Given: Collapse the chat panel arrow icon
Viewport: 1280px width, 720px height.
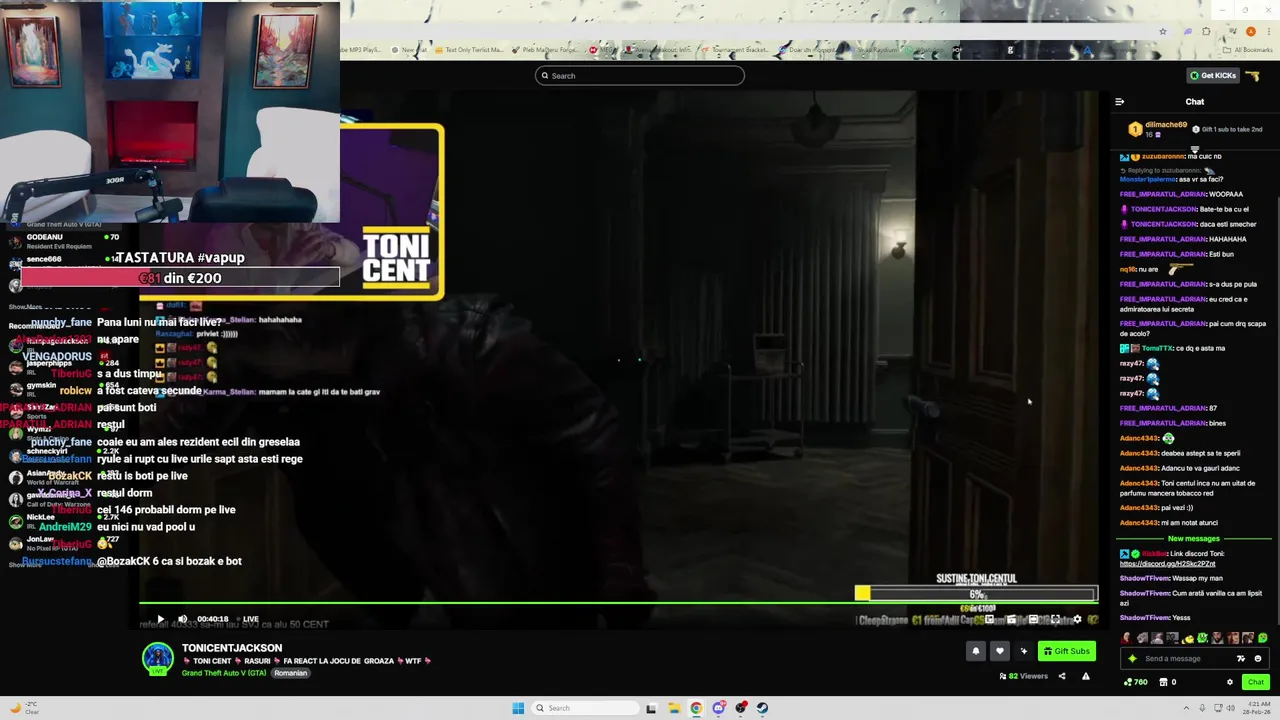Looking at the screenshot, I should pos(1119,102).
